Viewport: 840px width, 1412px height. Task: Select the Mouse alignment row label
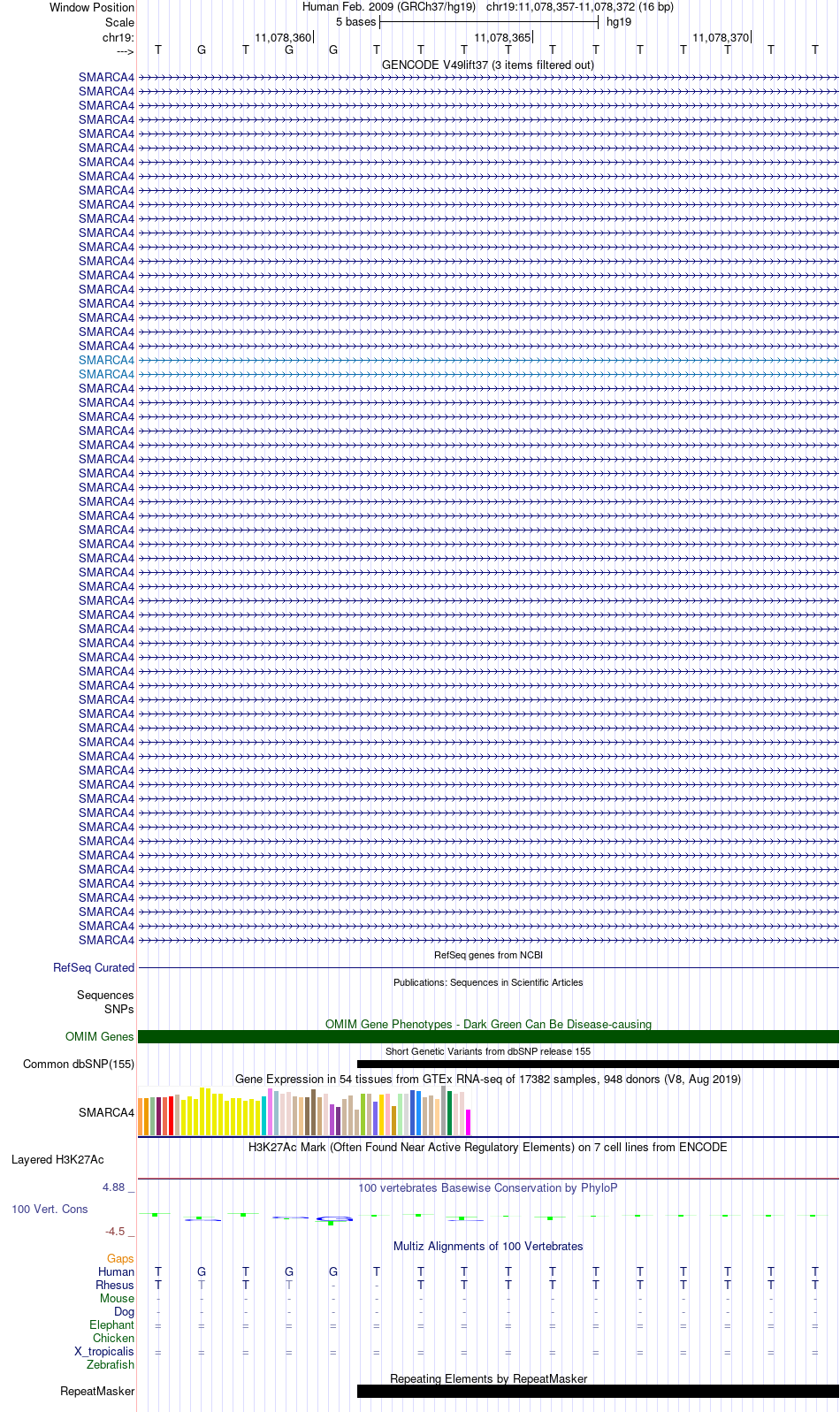tap(118, 1298)
